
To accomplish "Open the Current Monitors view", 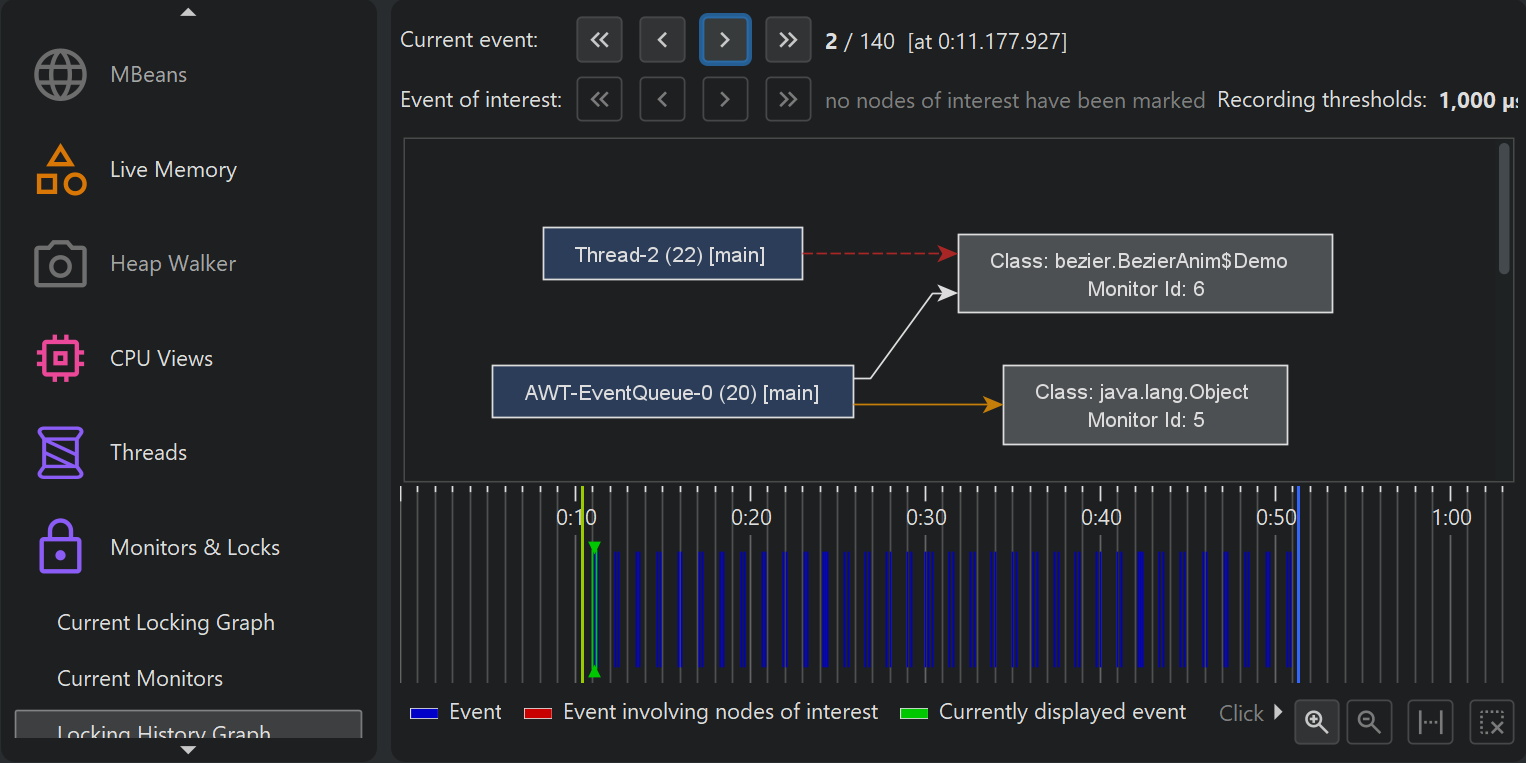I will (x=140, y=679).
